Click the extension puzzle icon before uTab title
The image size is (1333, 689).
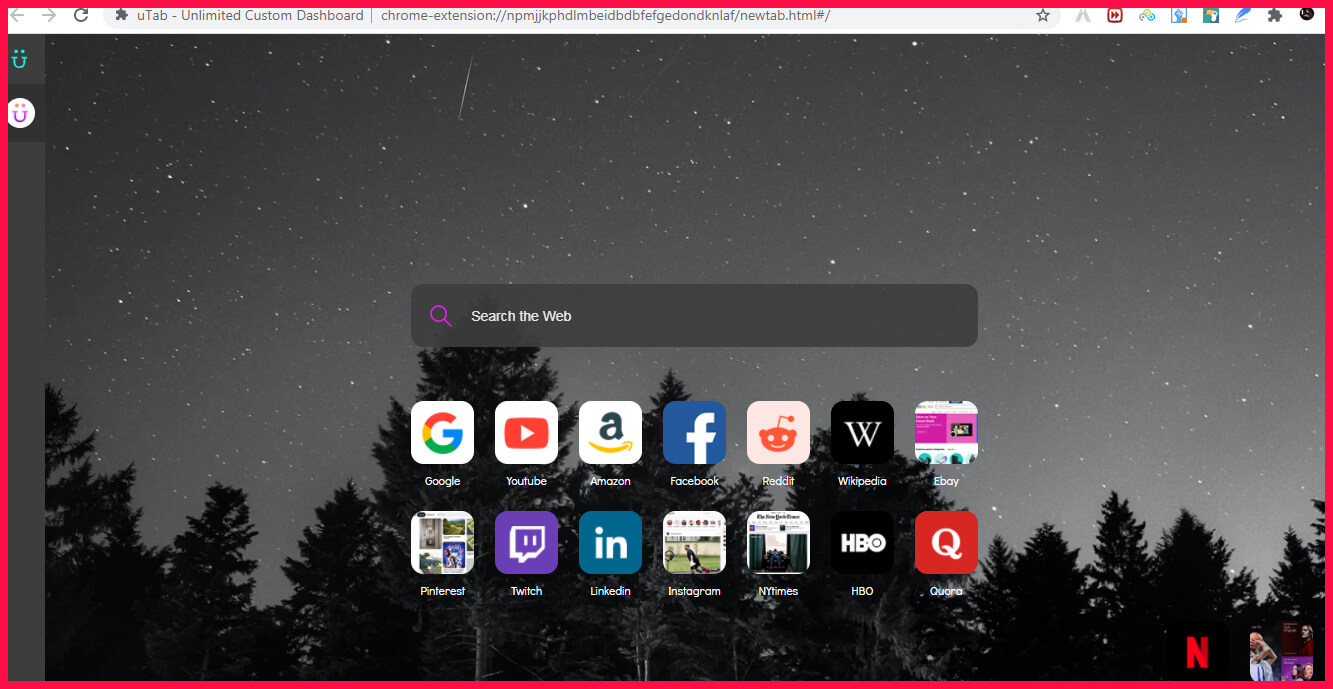click(x=121, y=15)
